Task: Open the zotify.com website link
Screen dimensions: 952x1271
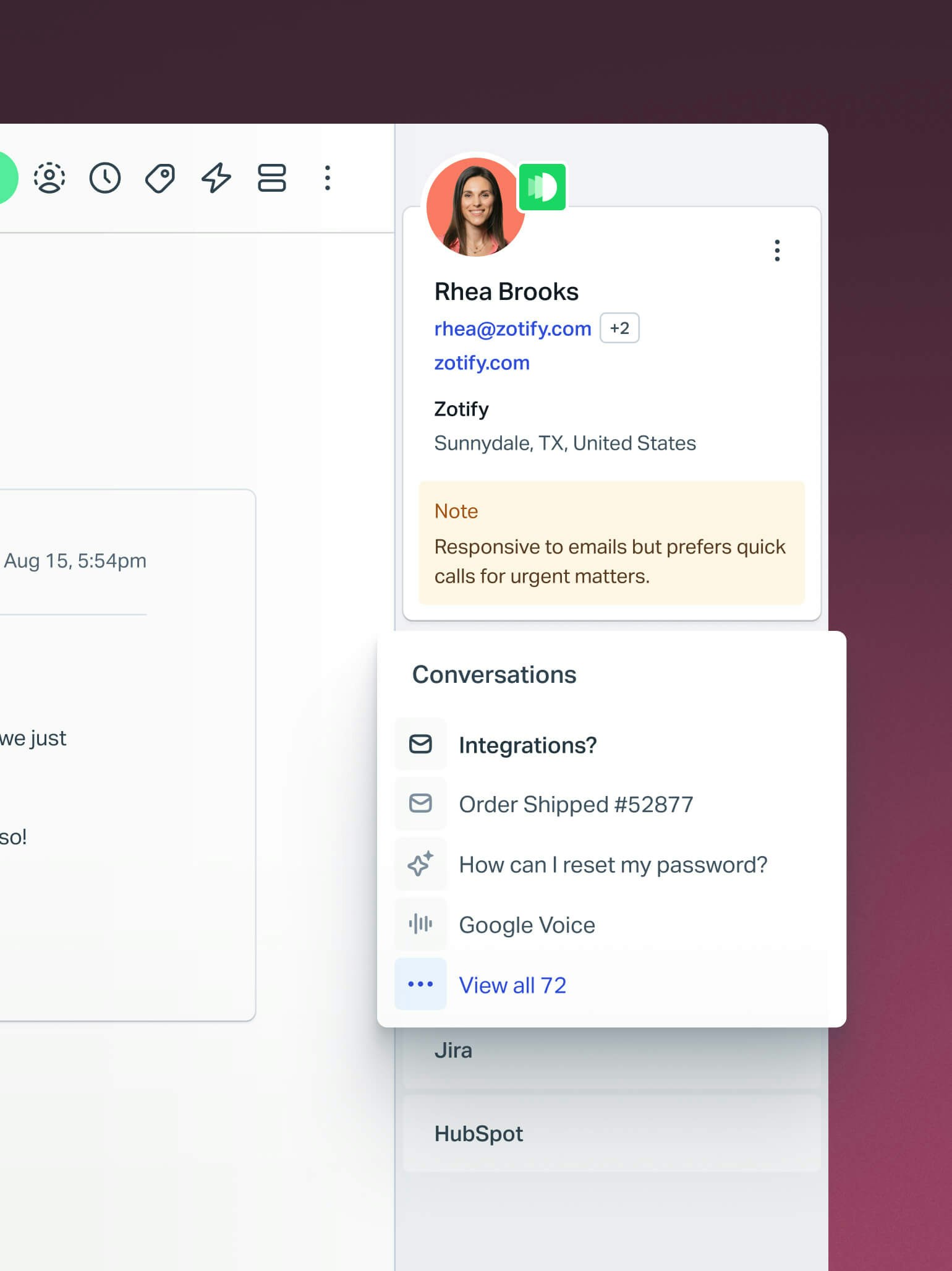Action: click(x=482, y=362)
